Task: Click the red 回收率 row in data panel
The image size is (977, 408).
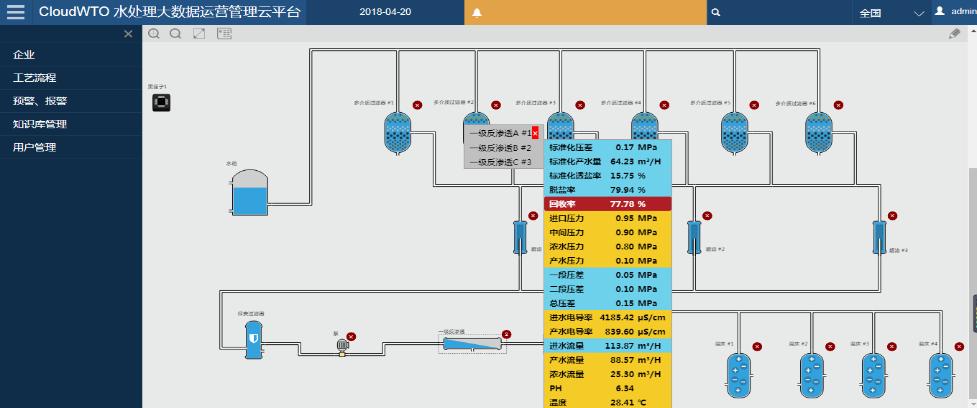Action: pyautogui.click(x=607, y=203)
